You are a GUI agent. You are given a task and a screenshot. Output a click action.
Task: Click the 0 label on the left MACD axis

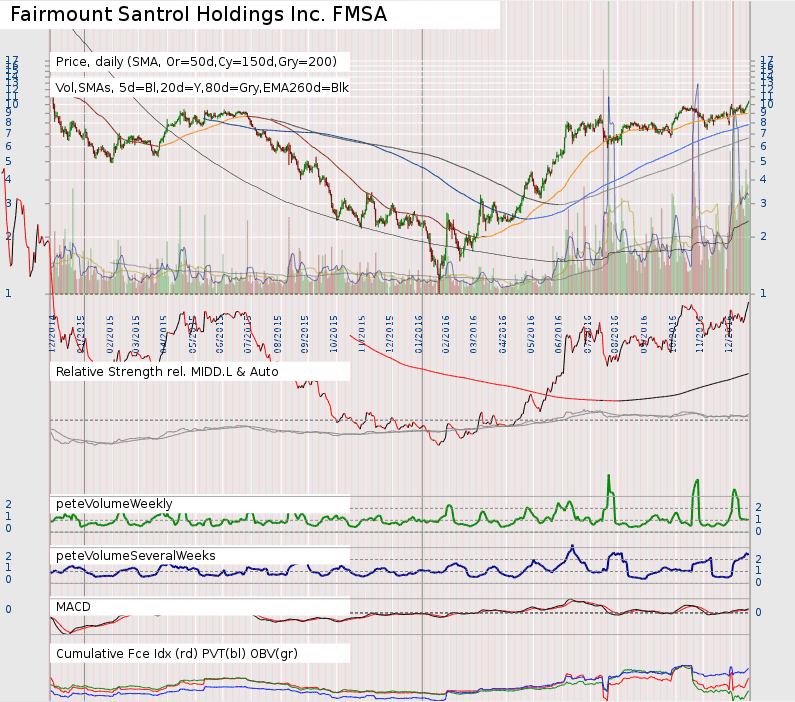8,609
